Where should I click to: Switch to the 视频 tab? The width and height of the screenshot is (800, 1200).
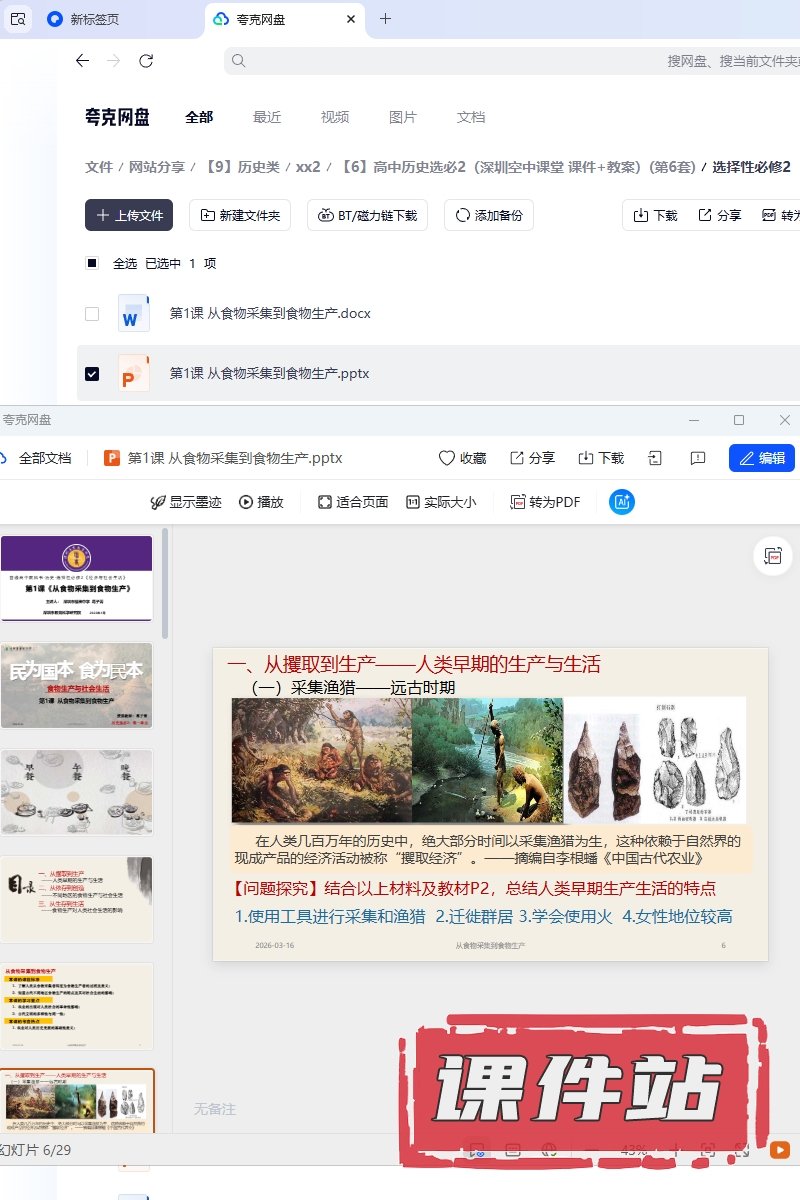tap(335, 117)
